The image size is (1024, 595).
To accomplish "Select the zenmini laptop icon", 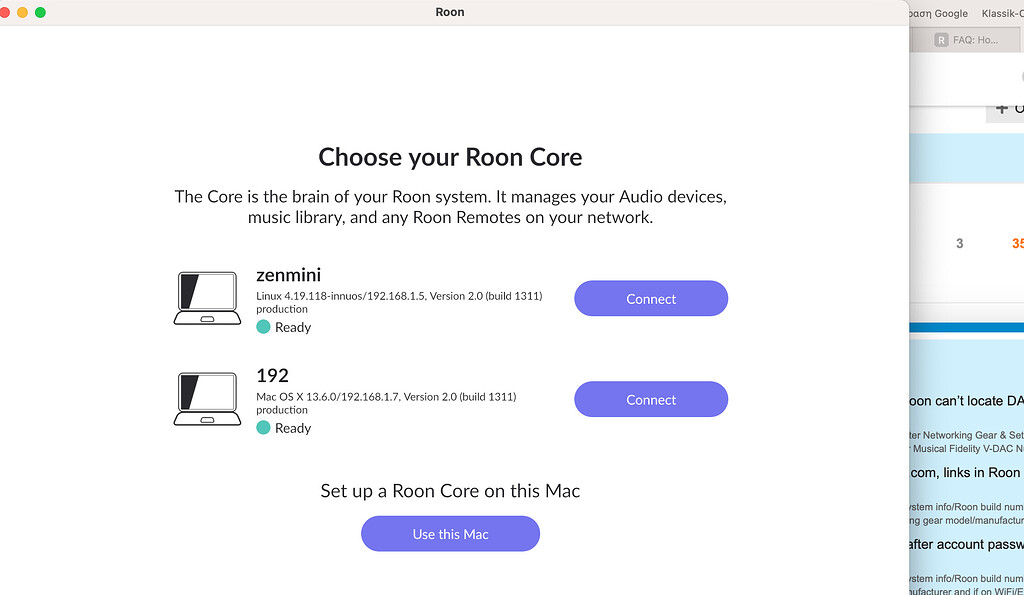I will (207, 295).
